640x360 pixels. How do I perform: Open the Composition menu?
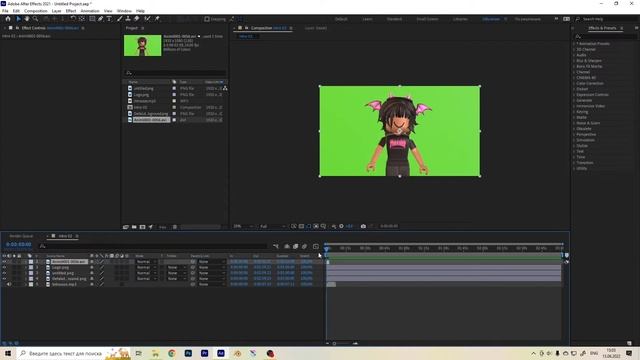[36, 11]
